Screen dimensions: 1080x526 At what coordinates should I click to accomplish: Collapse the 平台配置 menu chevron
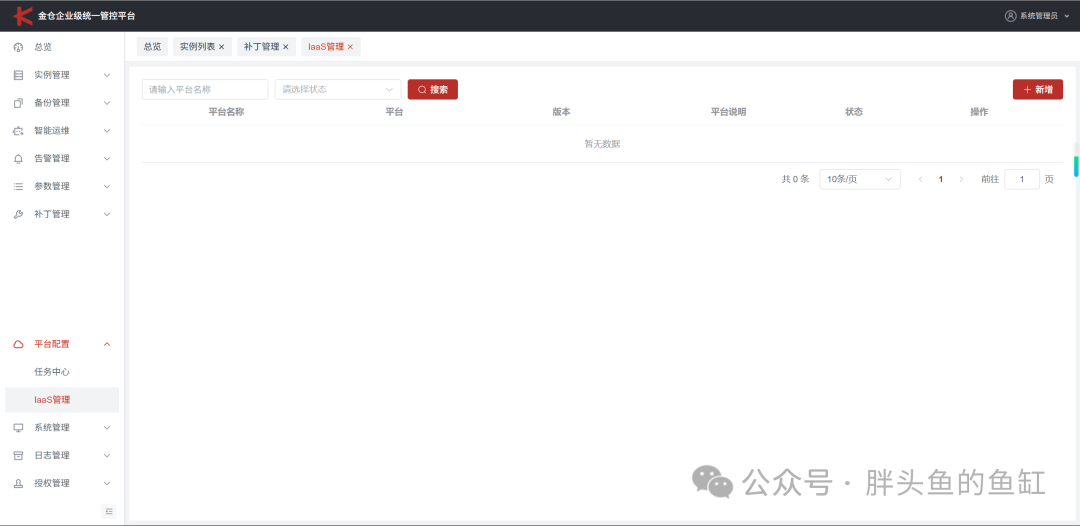point(107,344)
